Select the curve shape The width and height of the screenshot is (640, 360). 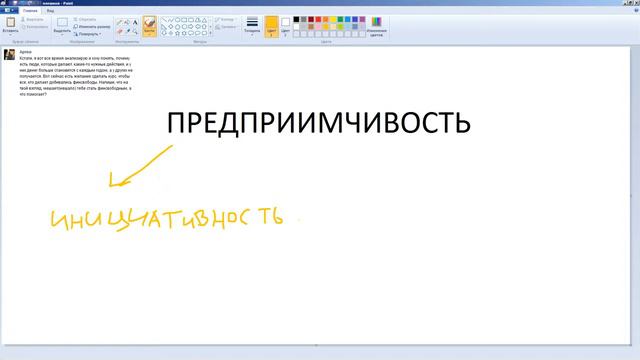pyautogui.click(x=171, y=20)
